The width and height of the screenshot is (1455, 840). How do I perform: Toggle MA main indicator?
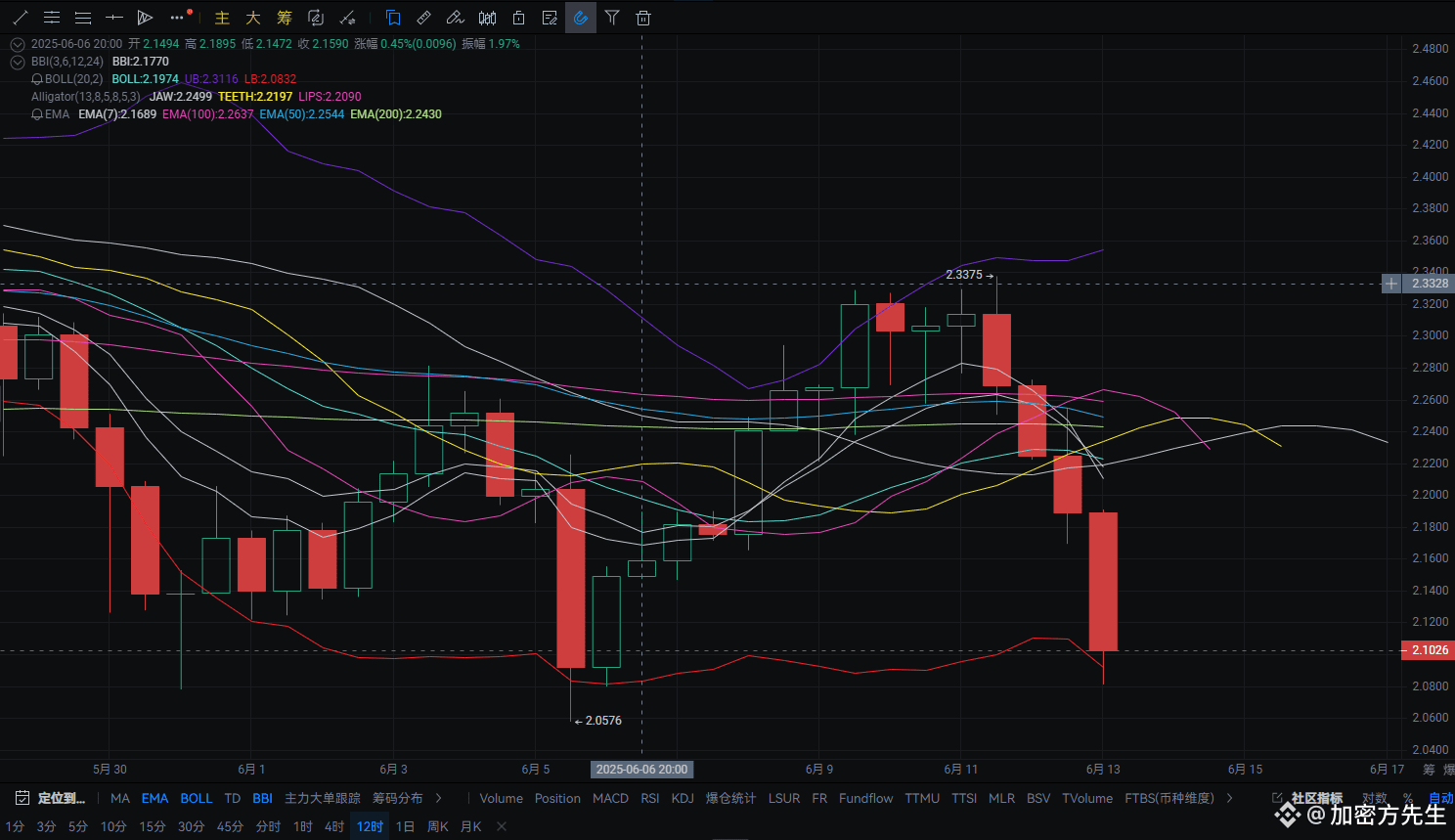[120, 798]
